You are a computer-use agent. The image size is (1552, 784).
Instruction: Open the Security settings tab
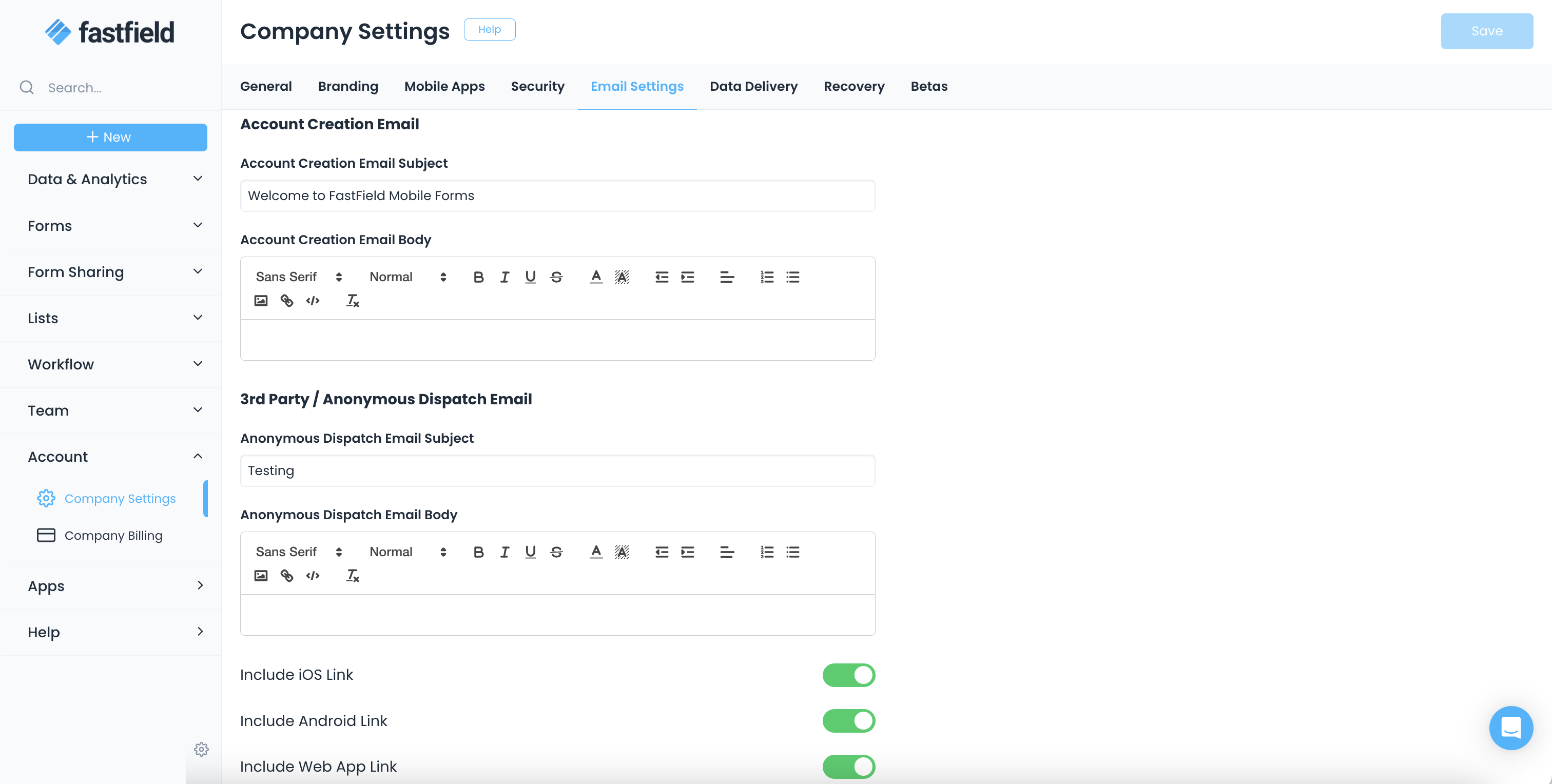pos(537,86)
